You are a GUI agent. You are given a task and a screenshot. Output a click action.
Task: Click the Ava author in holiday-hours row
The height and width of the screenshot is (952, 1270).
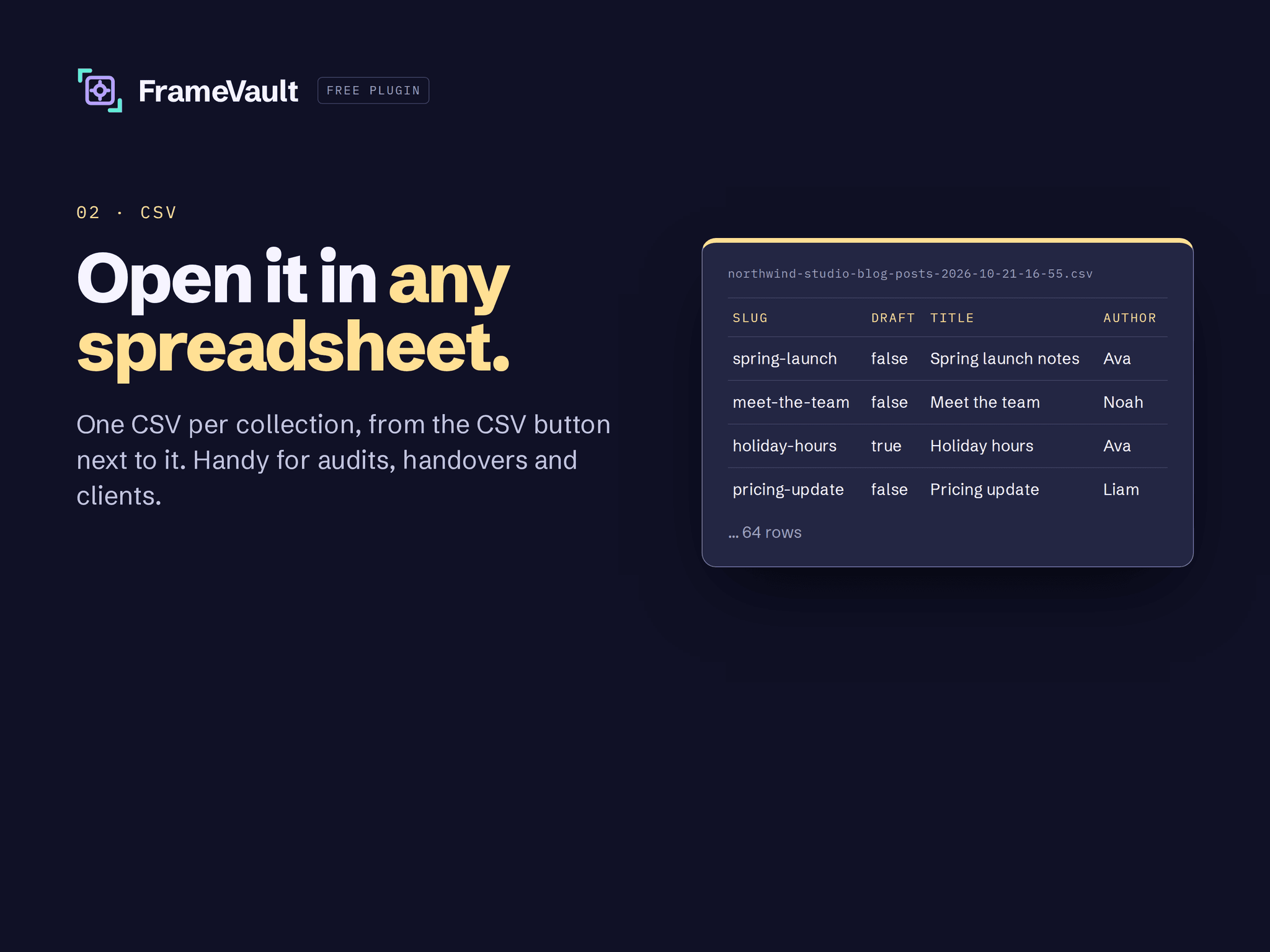(1117, 446)
